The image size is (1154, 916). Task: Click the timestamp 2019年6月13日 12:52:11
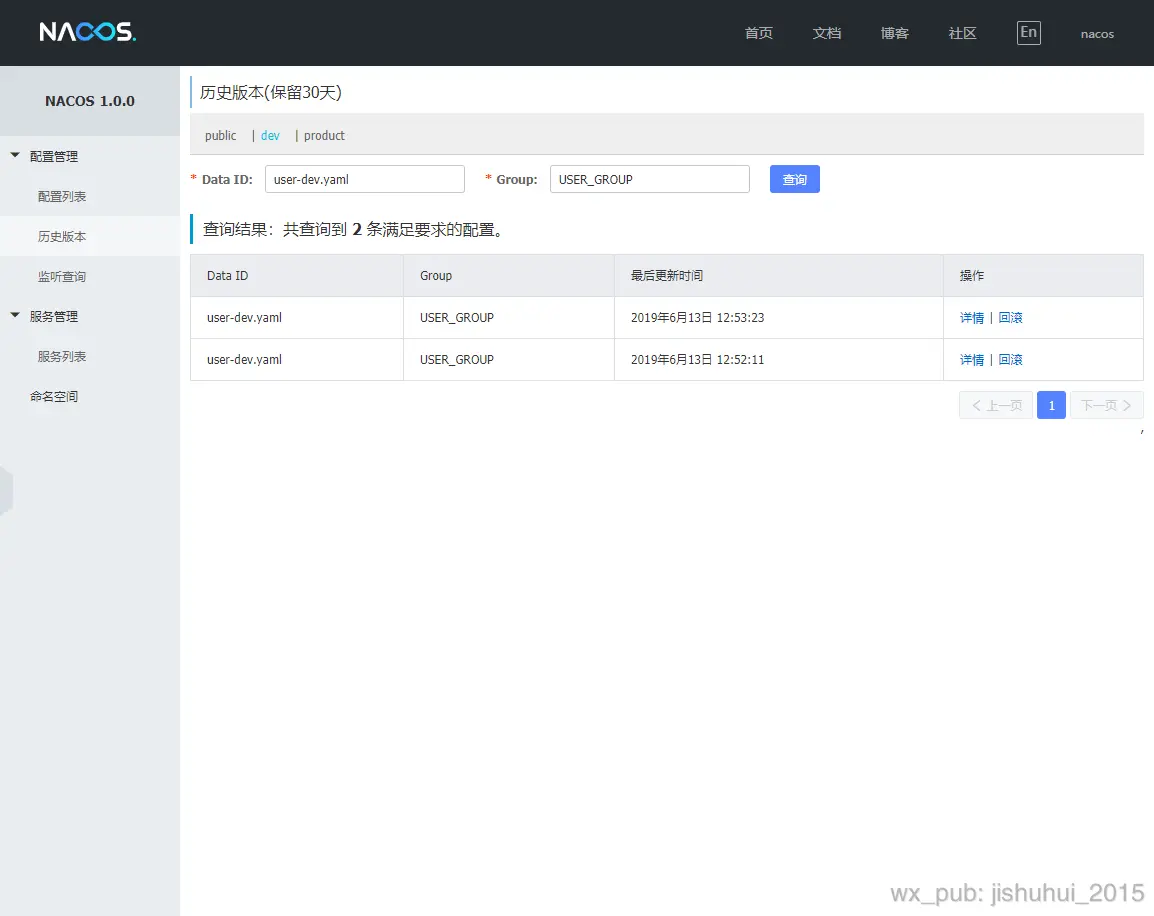click(697, 360)
